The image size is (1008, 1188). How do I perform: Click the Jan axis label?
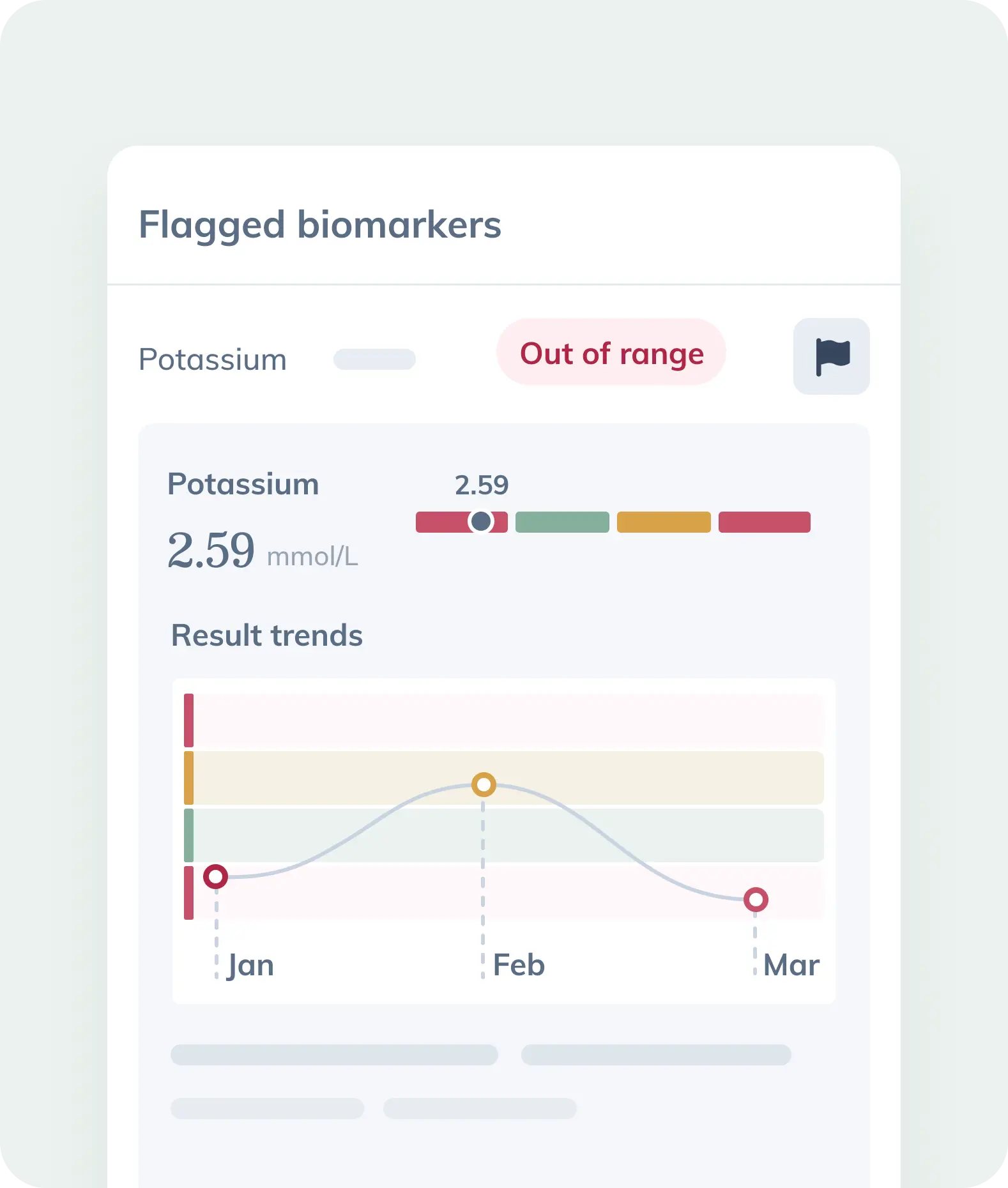click(251, 965)
